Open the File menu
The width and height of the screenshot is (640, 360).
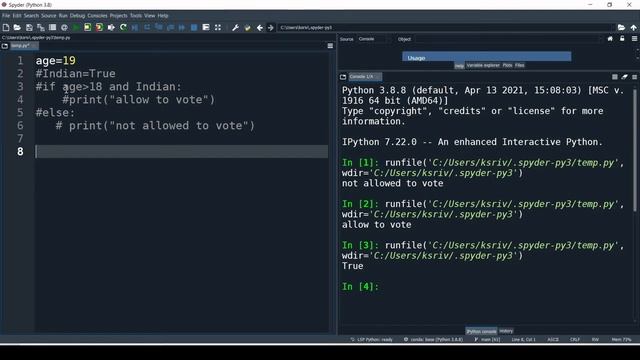[6, 16]
